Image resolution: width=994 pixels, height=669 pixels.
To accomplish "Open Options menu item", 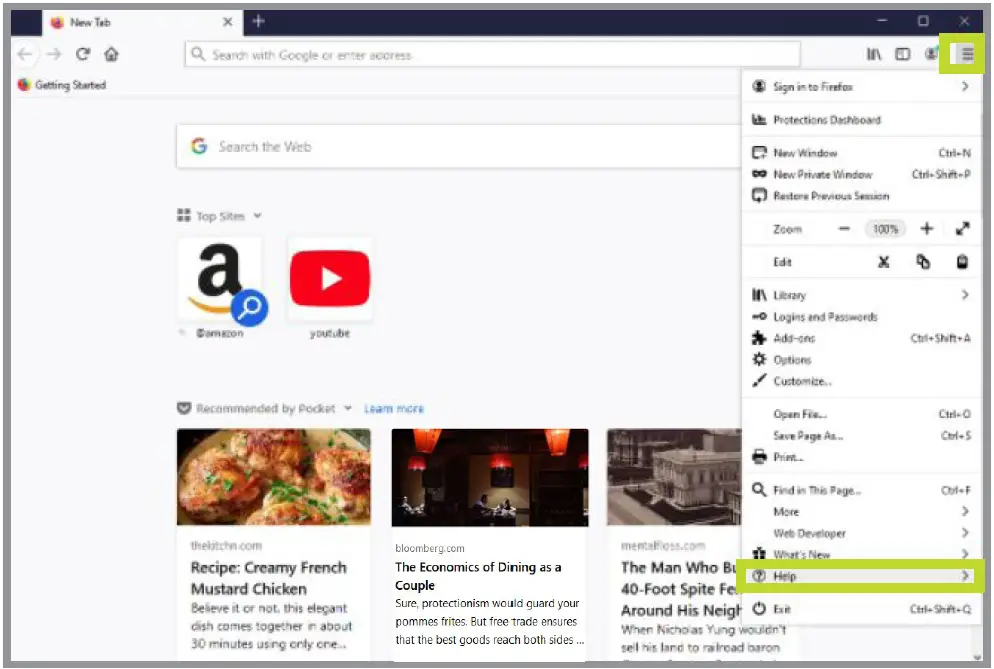I will [x=861, y=360].
